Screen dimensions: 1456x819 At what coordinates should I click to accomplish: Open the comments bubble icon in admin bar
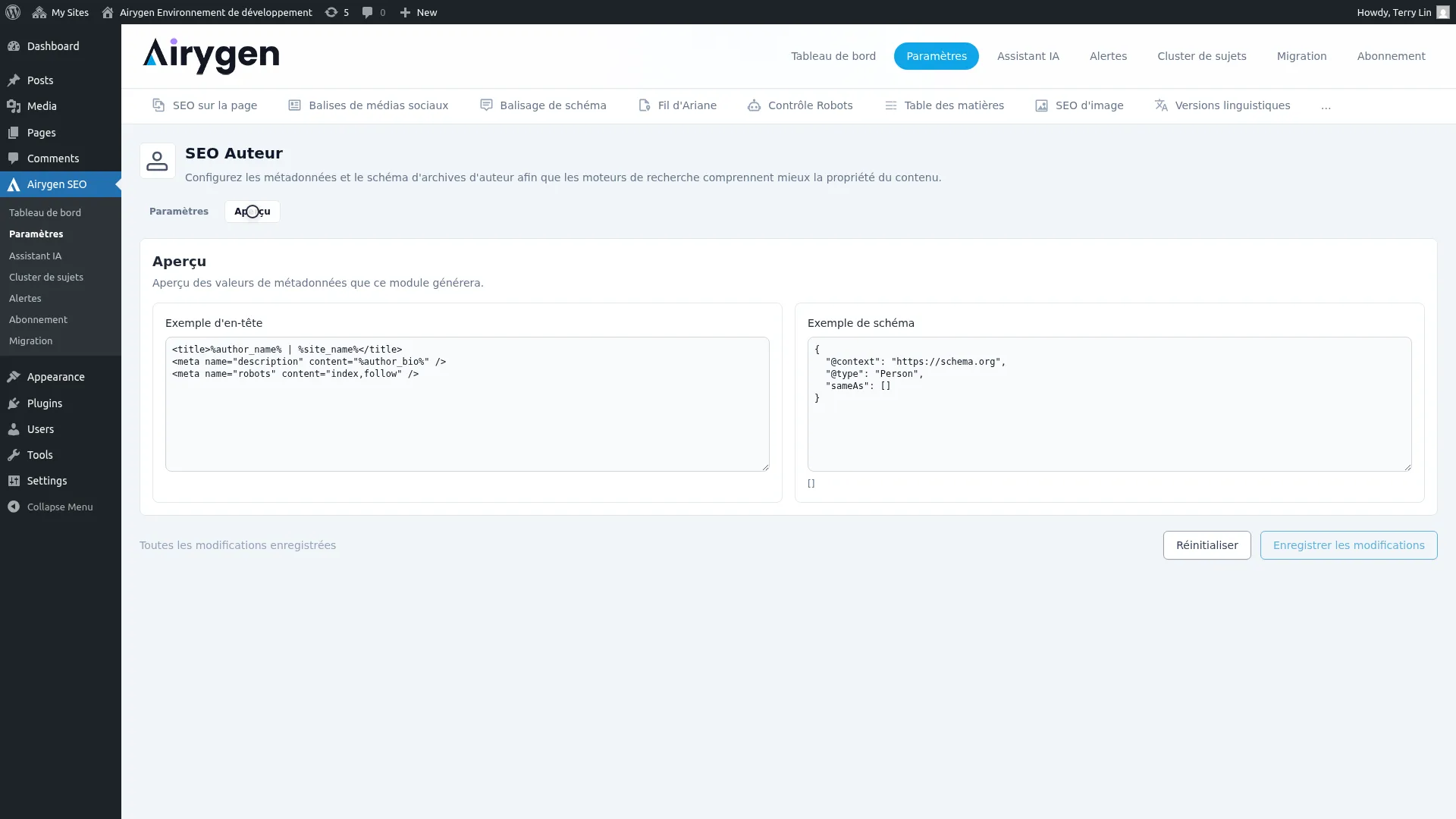367,12
